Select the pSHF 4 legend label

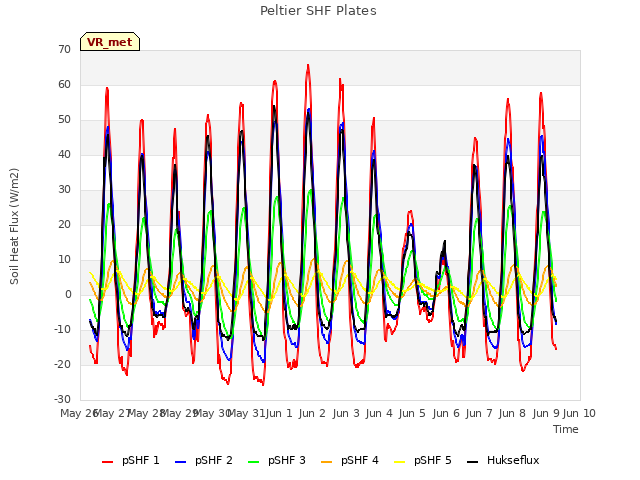[360, 460]
